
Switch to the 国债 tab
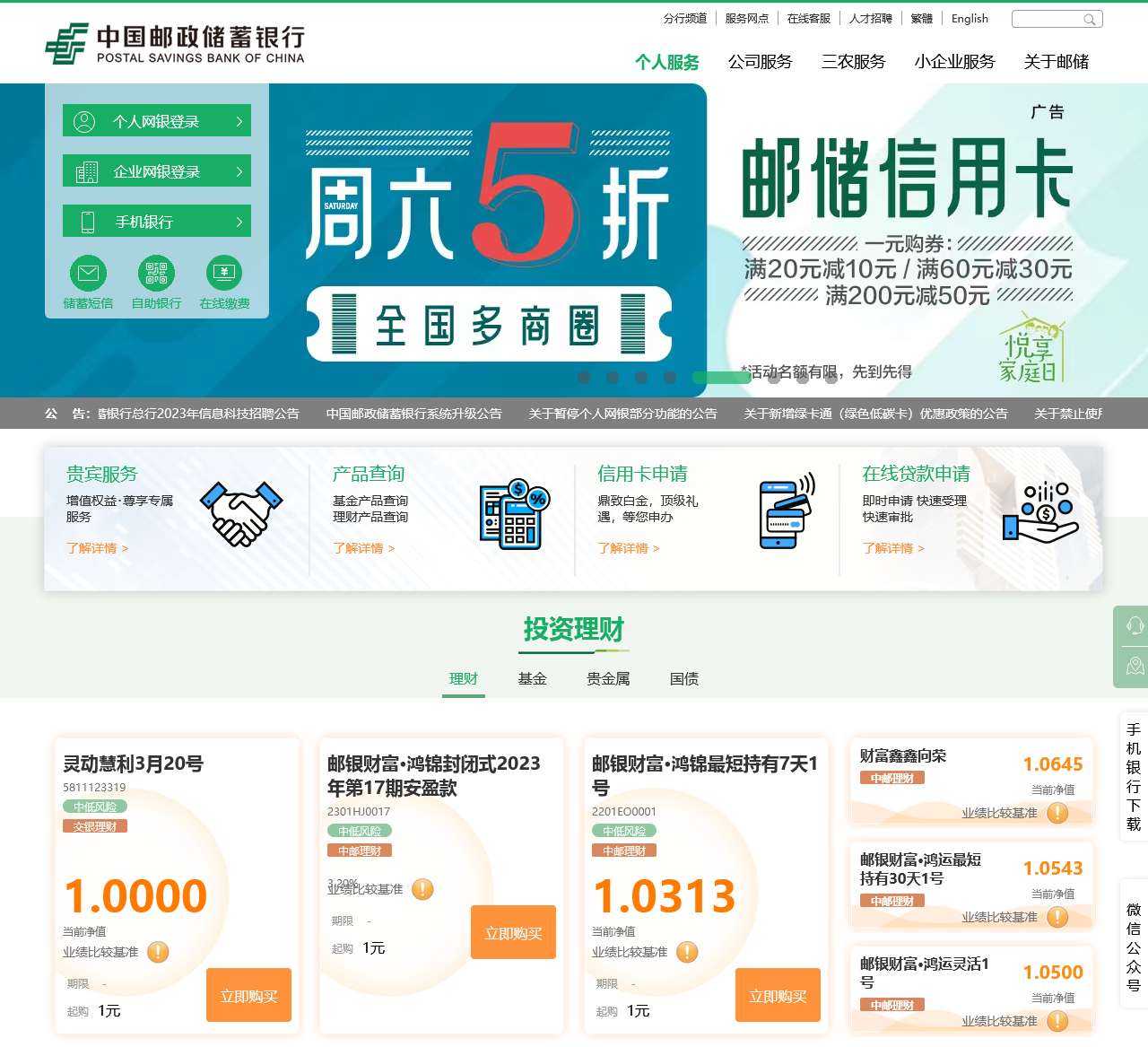tap(684, 679)
